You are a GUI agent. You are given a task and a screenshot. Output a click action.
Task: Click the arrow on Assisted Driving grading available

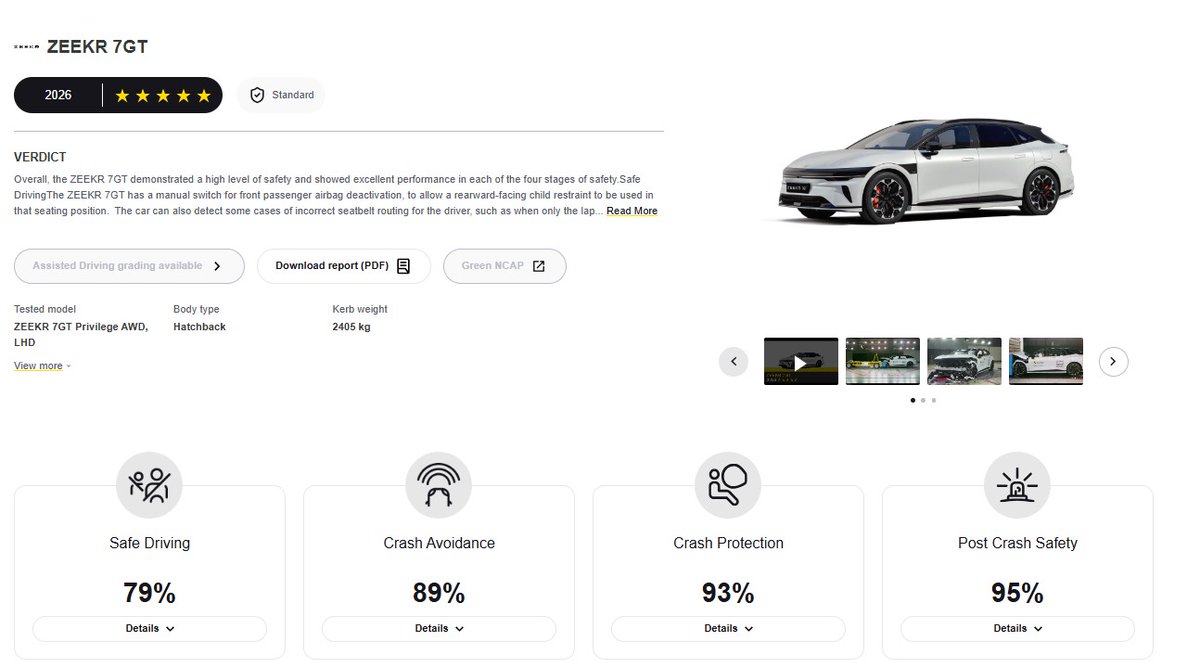218,266
